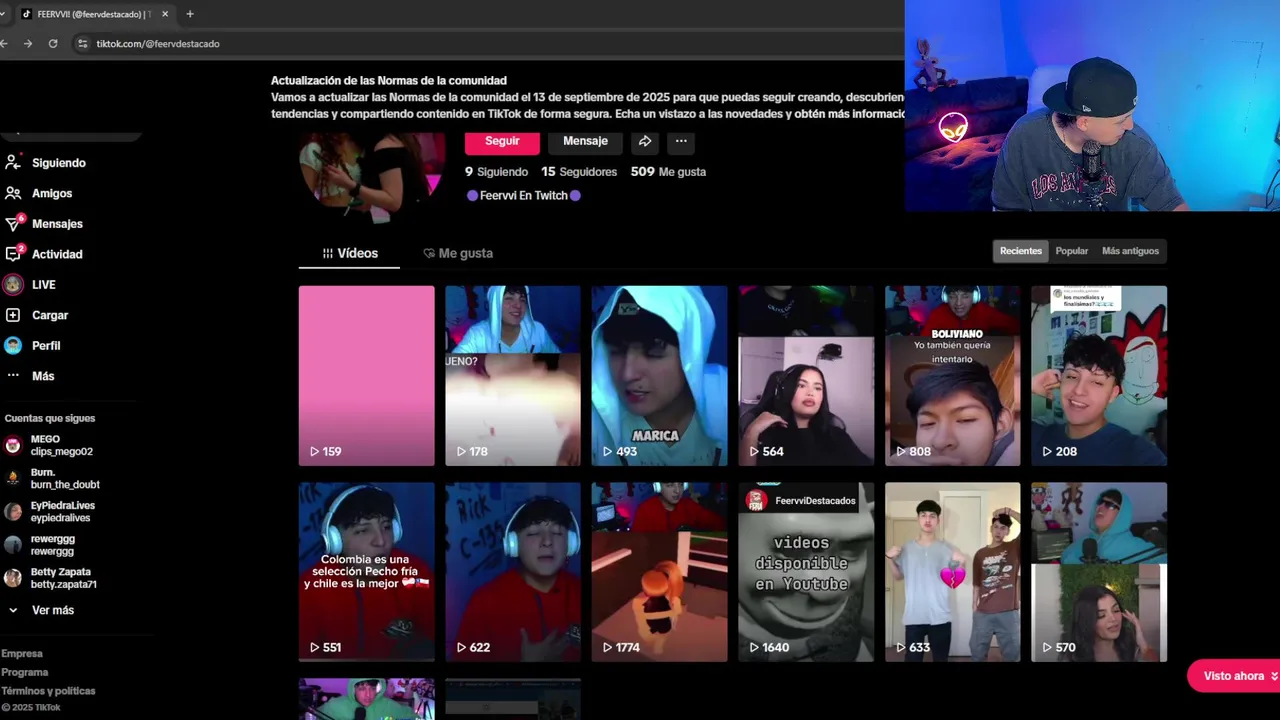
Task: Open Amigos in the sidebar
Action: tap(40, 193)
